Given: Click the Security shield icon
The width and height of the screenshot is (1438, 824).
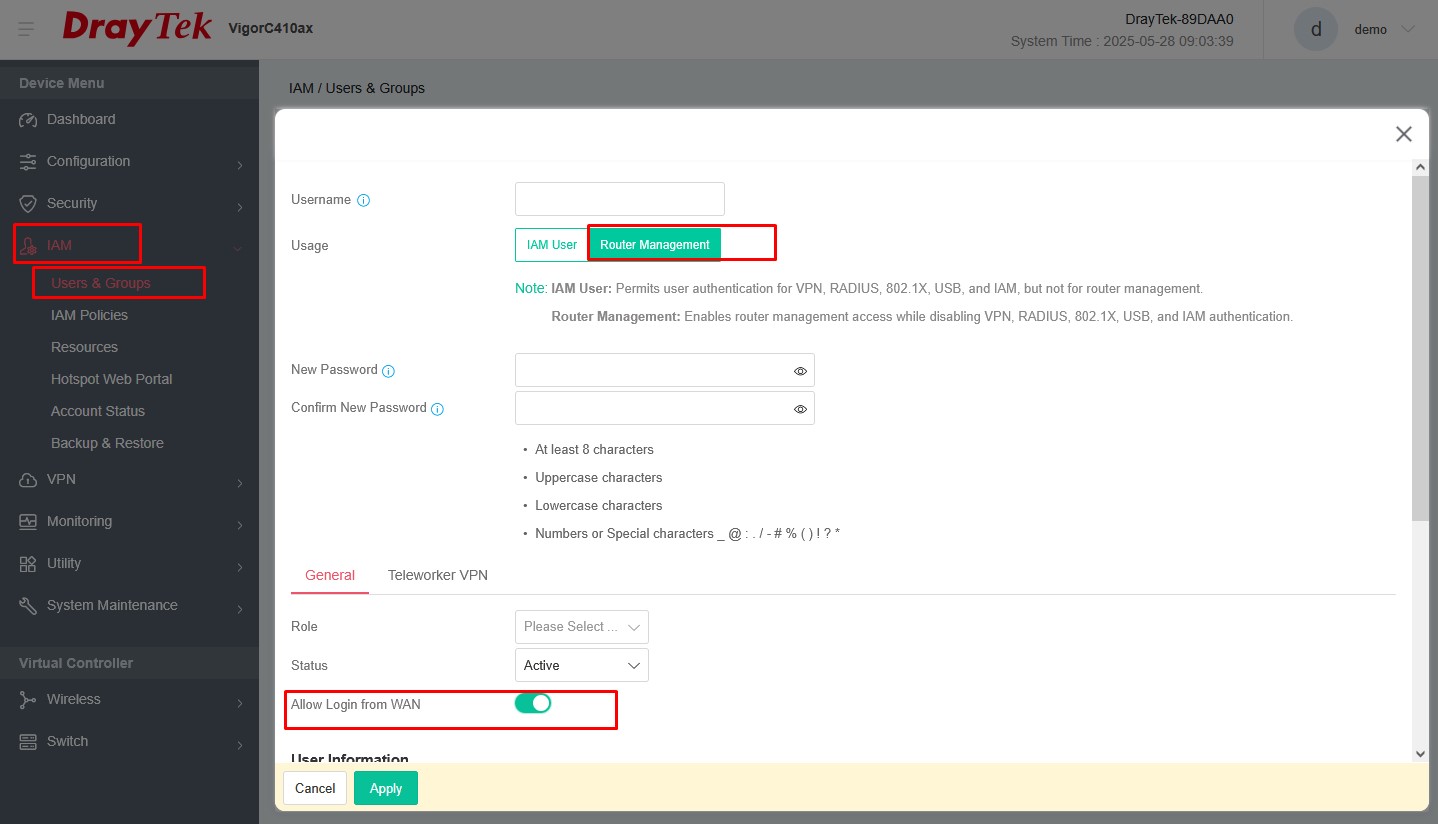Looking at the screenshot, I should [x=28, y=204].
